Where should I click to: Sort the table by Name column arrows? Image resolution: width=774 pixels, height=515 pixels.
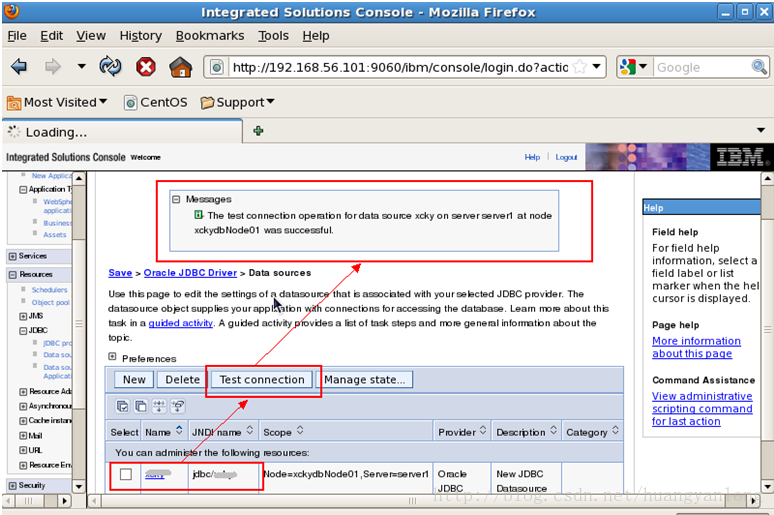click(x=179, y=431)
